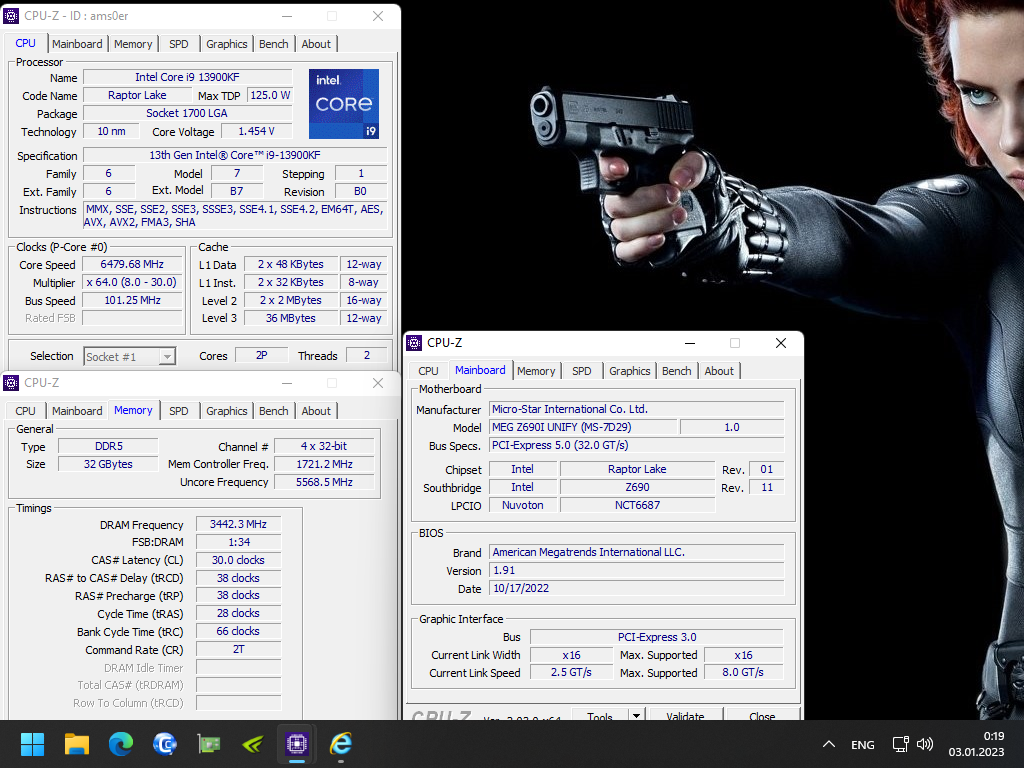
Task: Open the Socket #1 selection dropdown
Action: pyautogui.click(x=167, y=357)
